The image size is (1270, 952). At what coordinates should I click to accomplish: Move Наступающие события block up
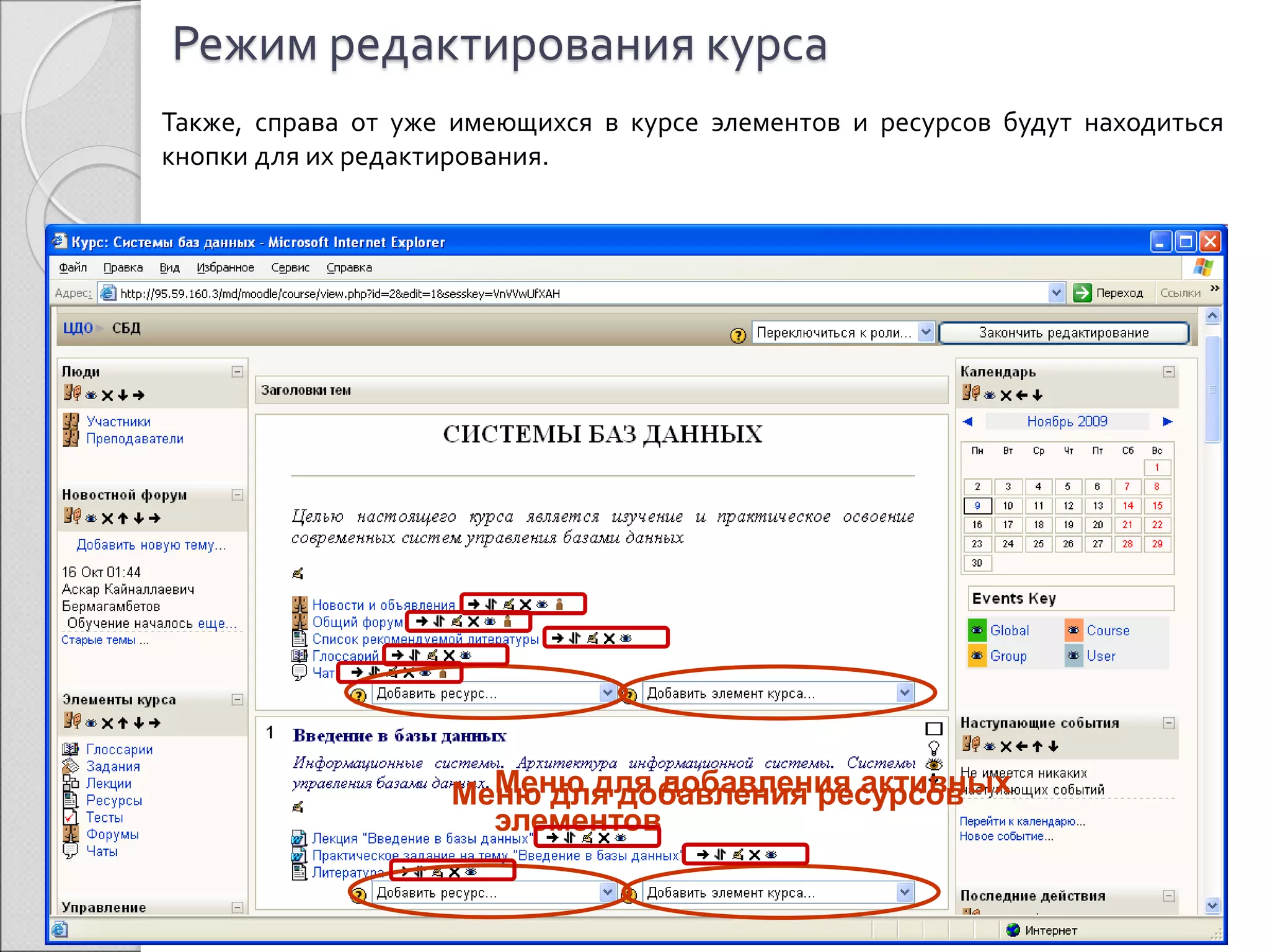click(x=1037, y=746)
